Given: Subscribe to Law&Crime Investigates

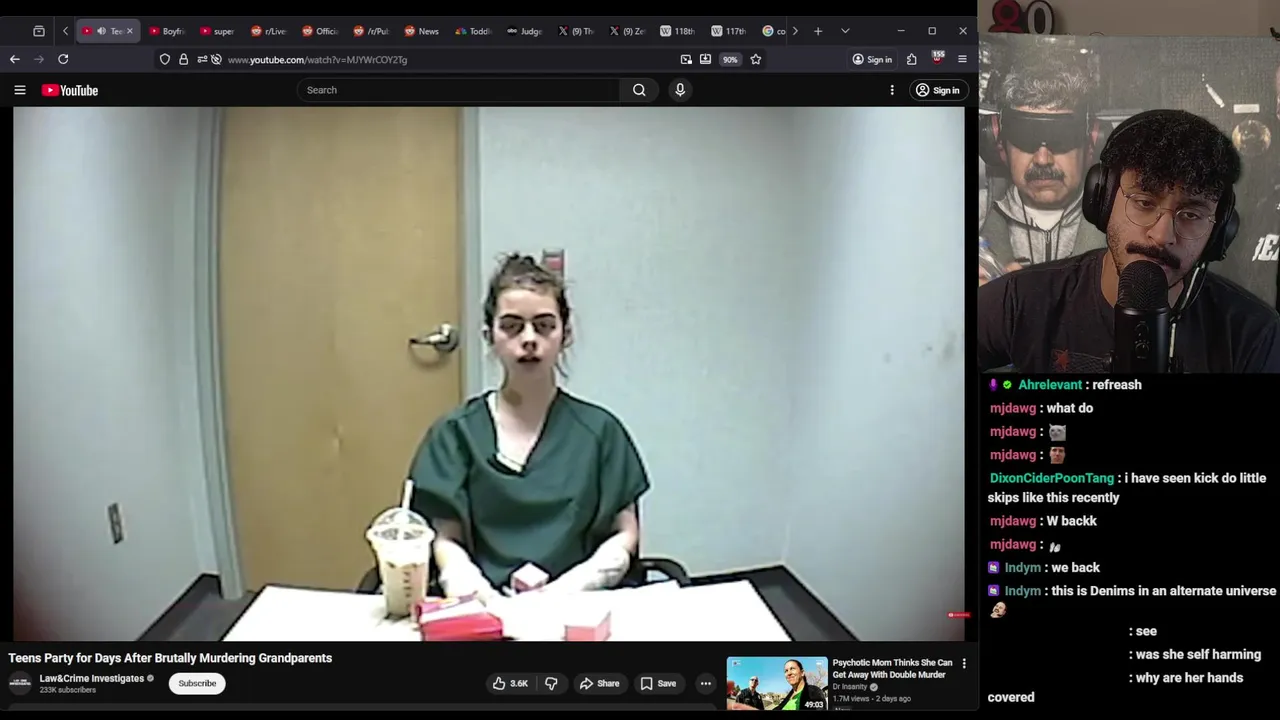Looking at the screenshot, I should [197, 683].
